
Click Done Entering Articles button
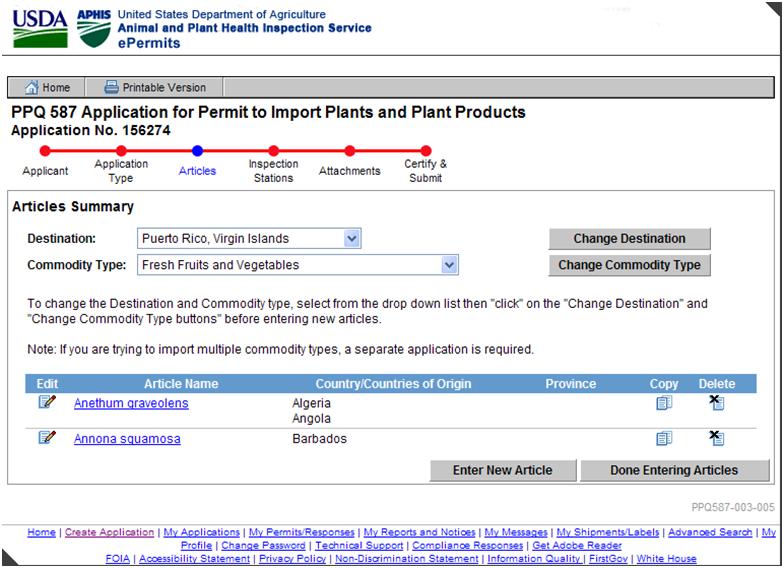pos(674,470)
